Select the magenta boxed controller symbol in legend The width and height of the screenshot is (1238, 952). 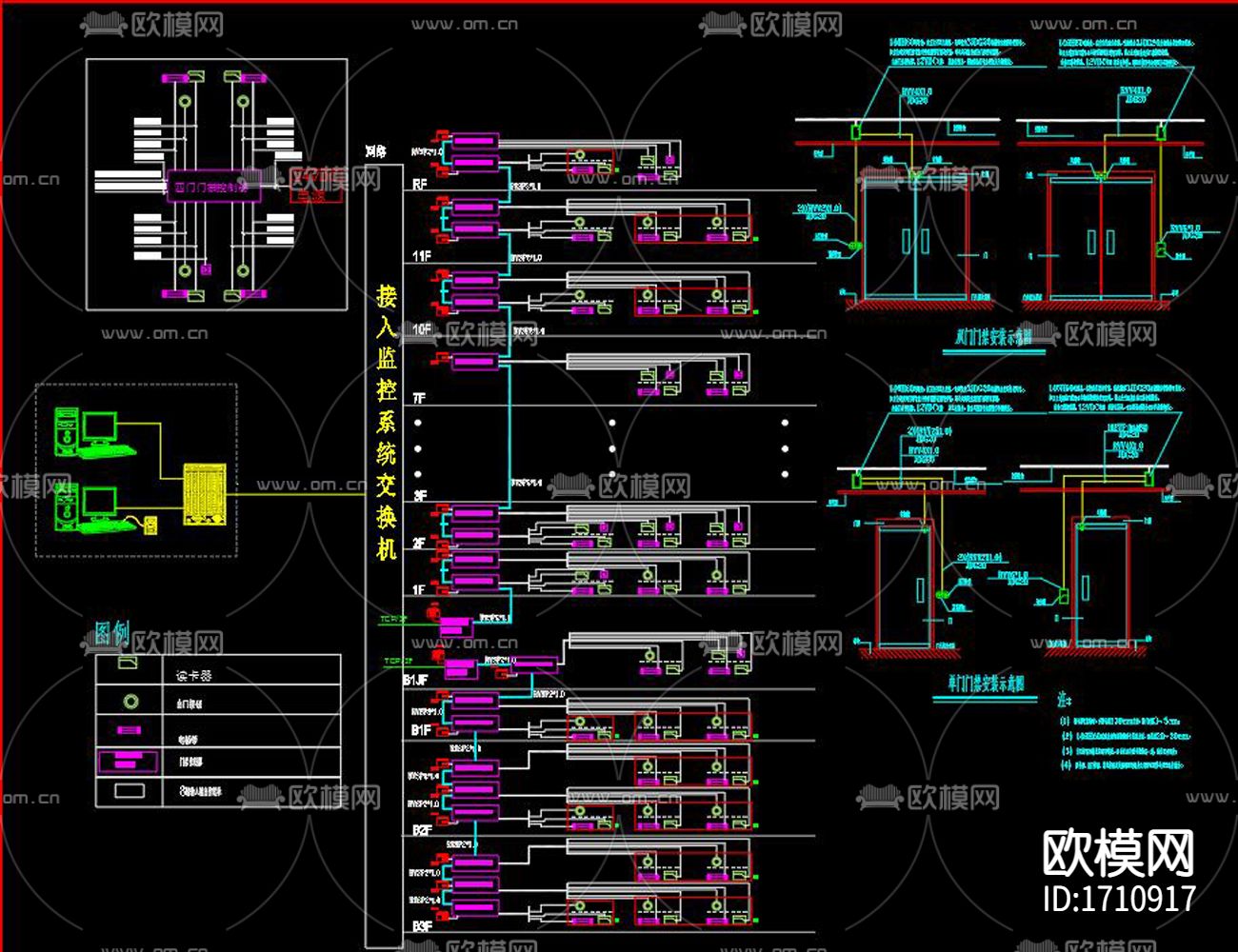click(x=128, y=761)
